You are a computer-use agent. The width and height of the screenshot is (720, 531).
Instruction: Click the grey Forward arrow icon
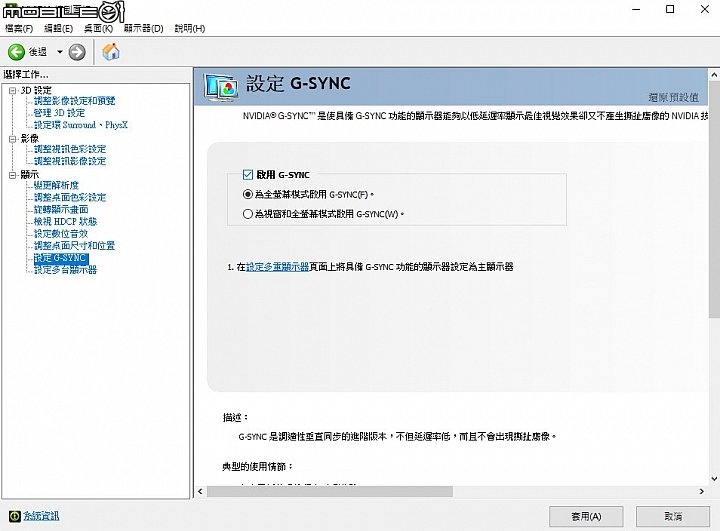(x=77, y=52)
